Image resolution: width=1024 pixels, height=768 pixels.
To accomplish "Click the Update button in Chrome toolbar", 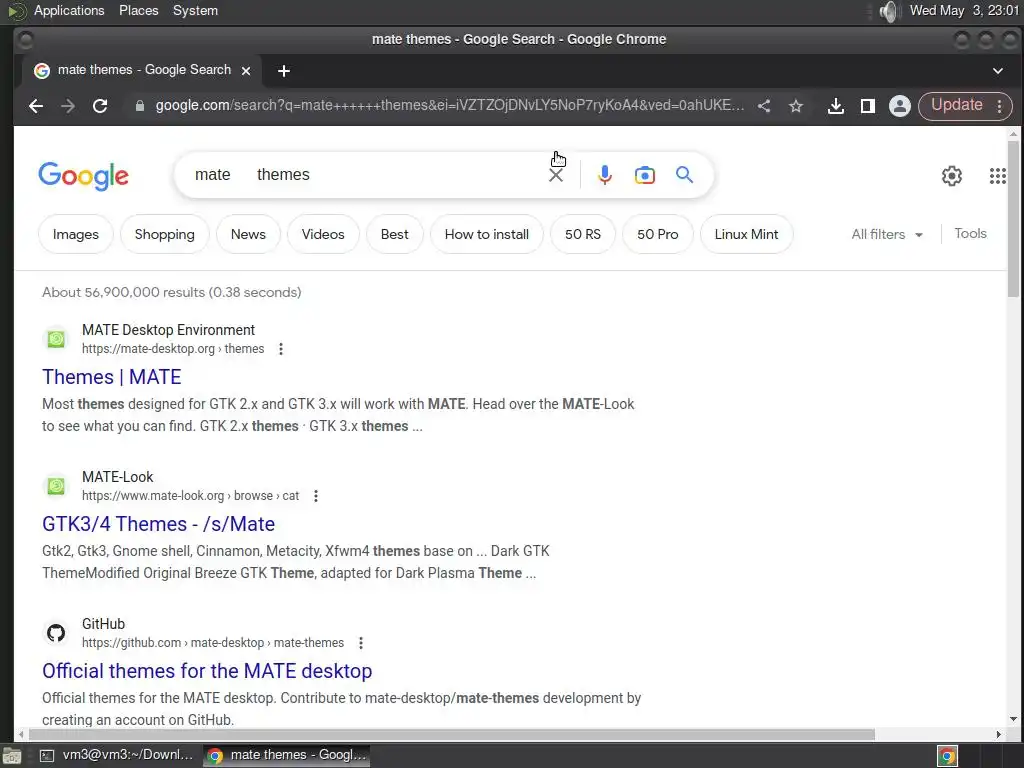I will [x=956, y=105].
